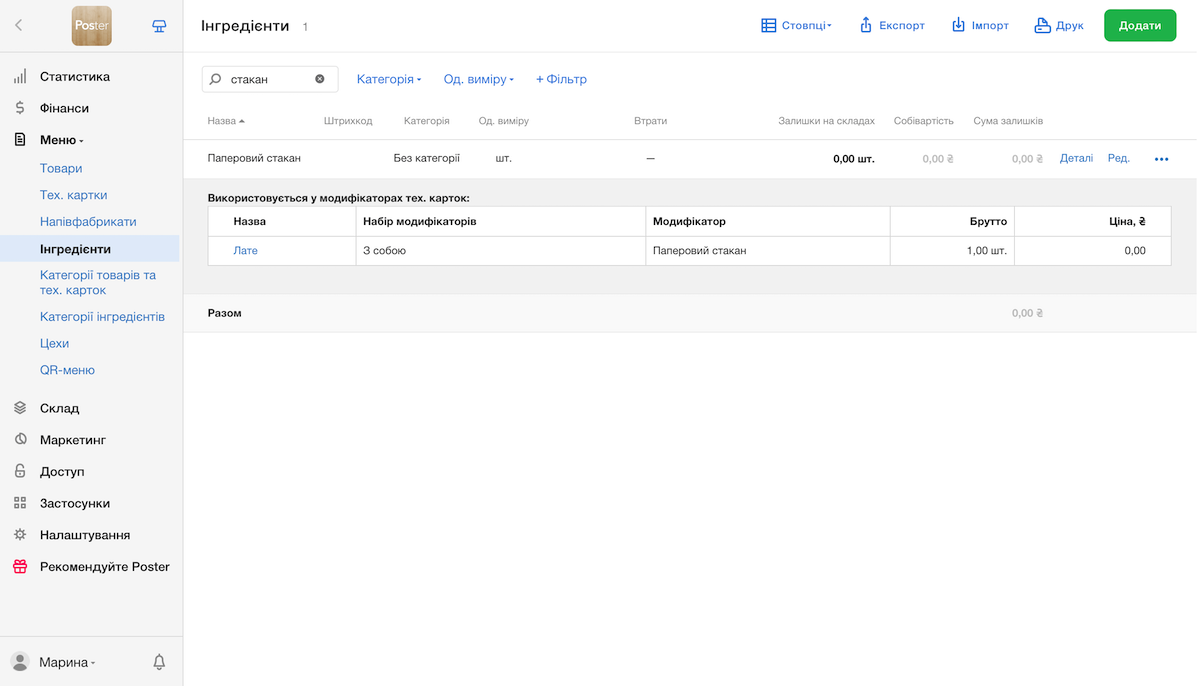Go to Цехи page
The width and height of the screenshot is (1200, 686).
pos(54,343)
